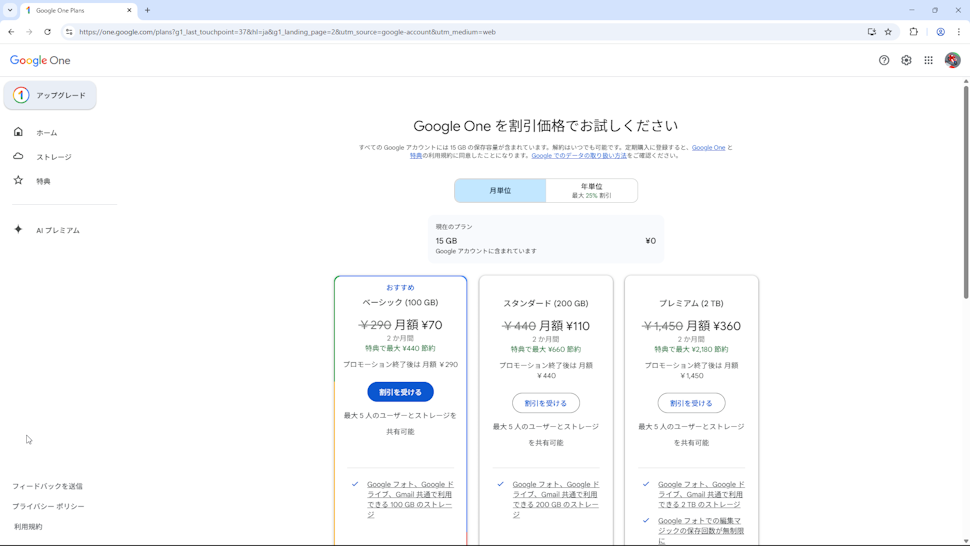Click the おすすめ recommended label
Viewport: 970px width, 546px height.
coord(400,288)
